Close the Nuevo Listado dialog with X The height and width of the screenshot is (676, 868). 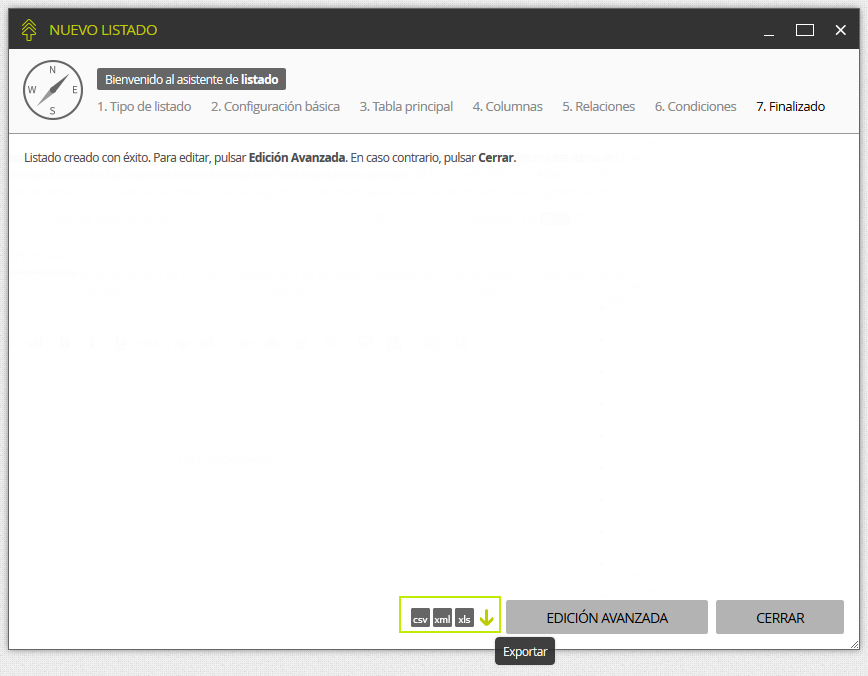[840, 30]
